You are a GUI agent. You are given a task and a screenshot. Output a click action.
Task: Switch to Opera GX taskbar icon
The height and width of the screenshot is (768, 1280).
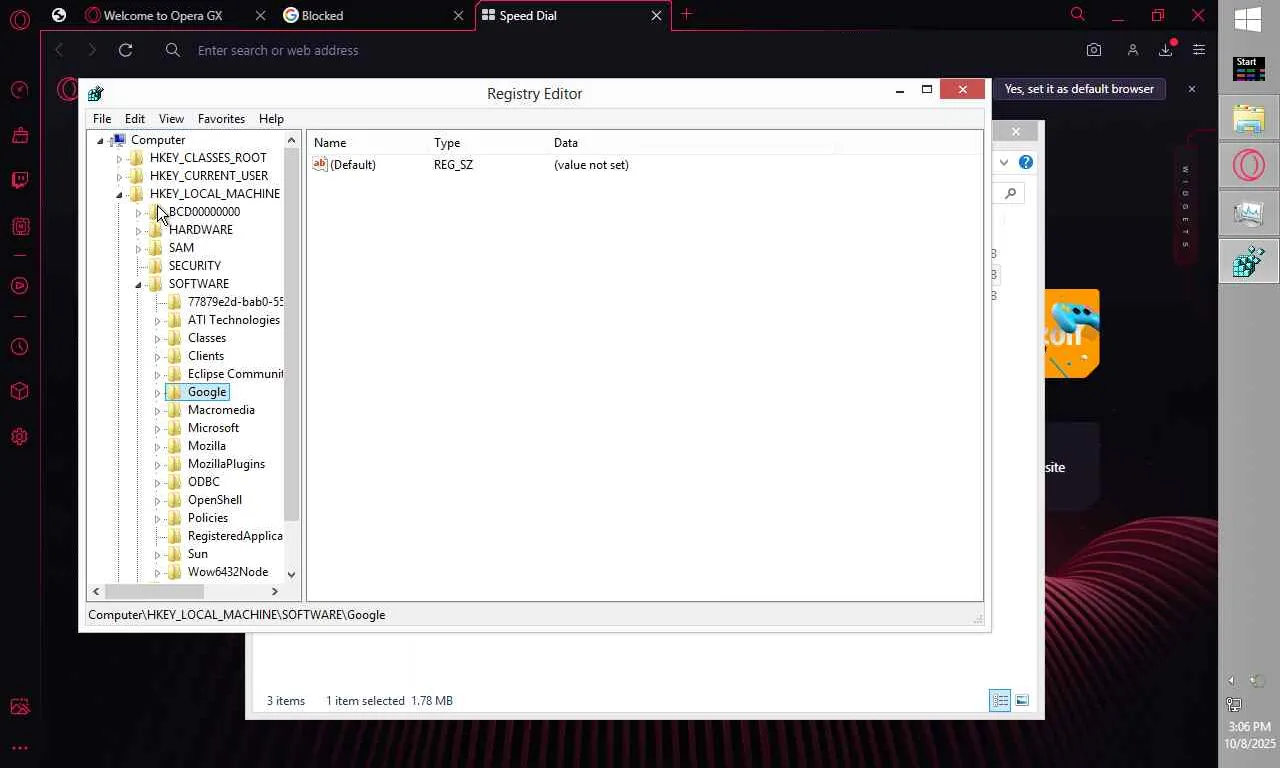[x=1249, y=165]
